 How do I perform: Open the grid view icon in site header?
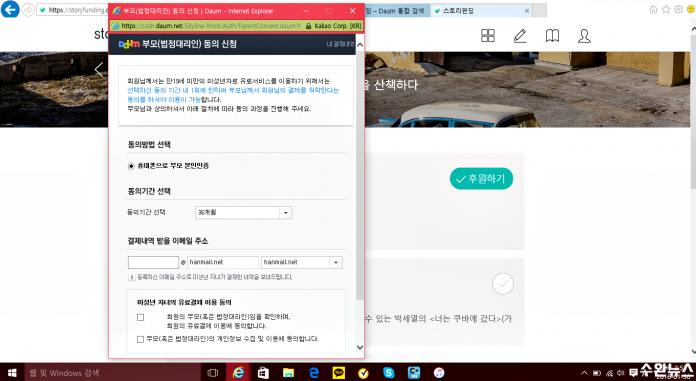pyautogui.click(x=487, y=36)
